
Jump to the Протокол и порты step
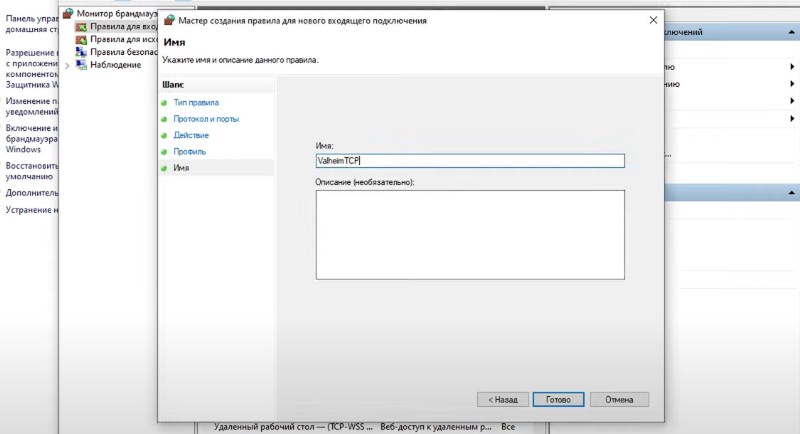coord(206,119)
